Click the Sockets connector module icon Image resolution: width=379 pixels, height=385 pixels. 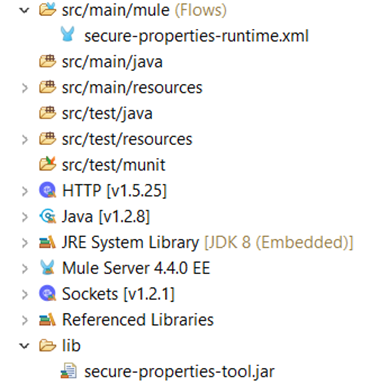[47, 294]
